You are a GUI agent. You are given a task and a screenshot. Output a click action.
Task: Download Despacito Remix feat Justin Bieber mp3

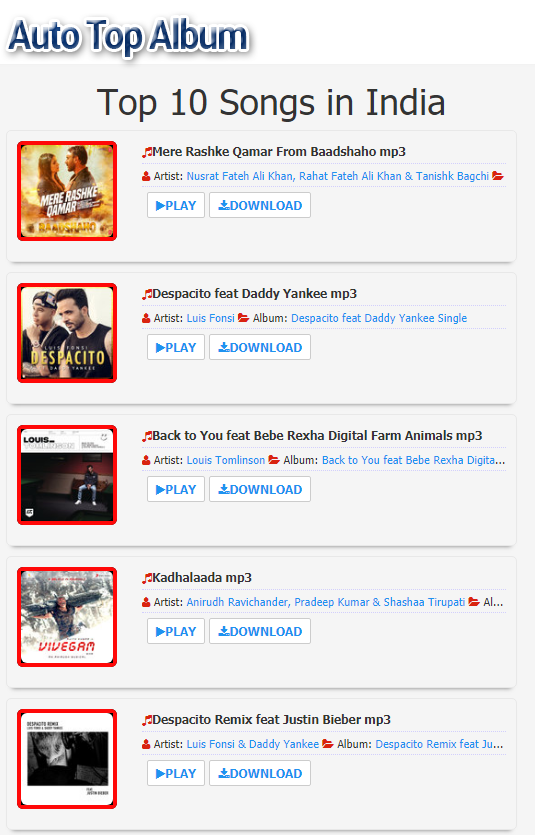pos(260,773)
